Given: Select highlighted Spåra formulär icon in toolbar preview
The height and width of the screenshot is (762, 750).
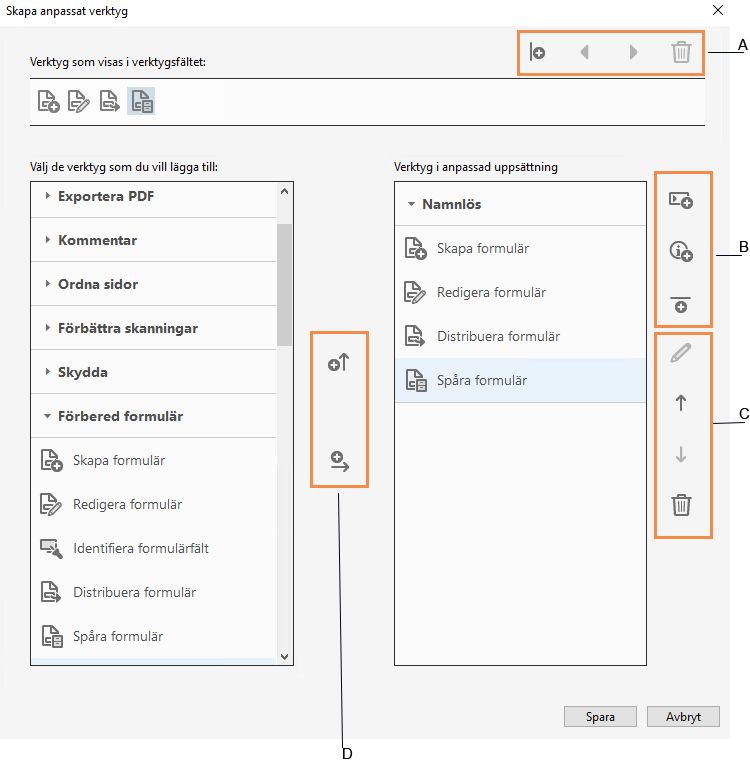Looking at the screenshot, I should click(141, 101).
